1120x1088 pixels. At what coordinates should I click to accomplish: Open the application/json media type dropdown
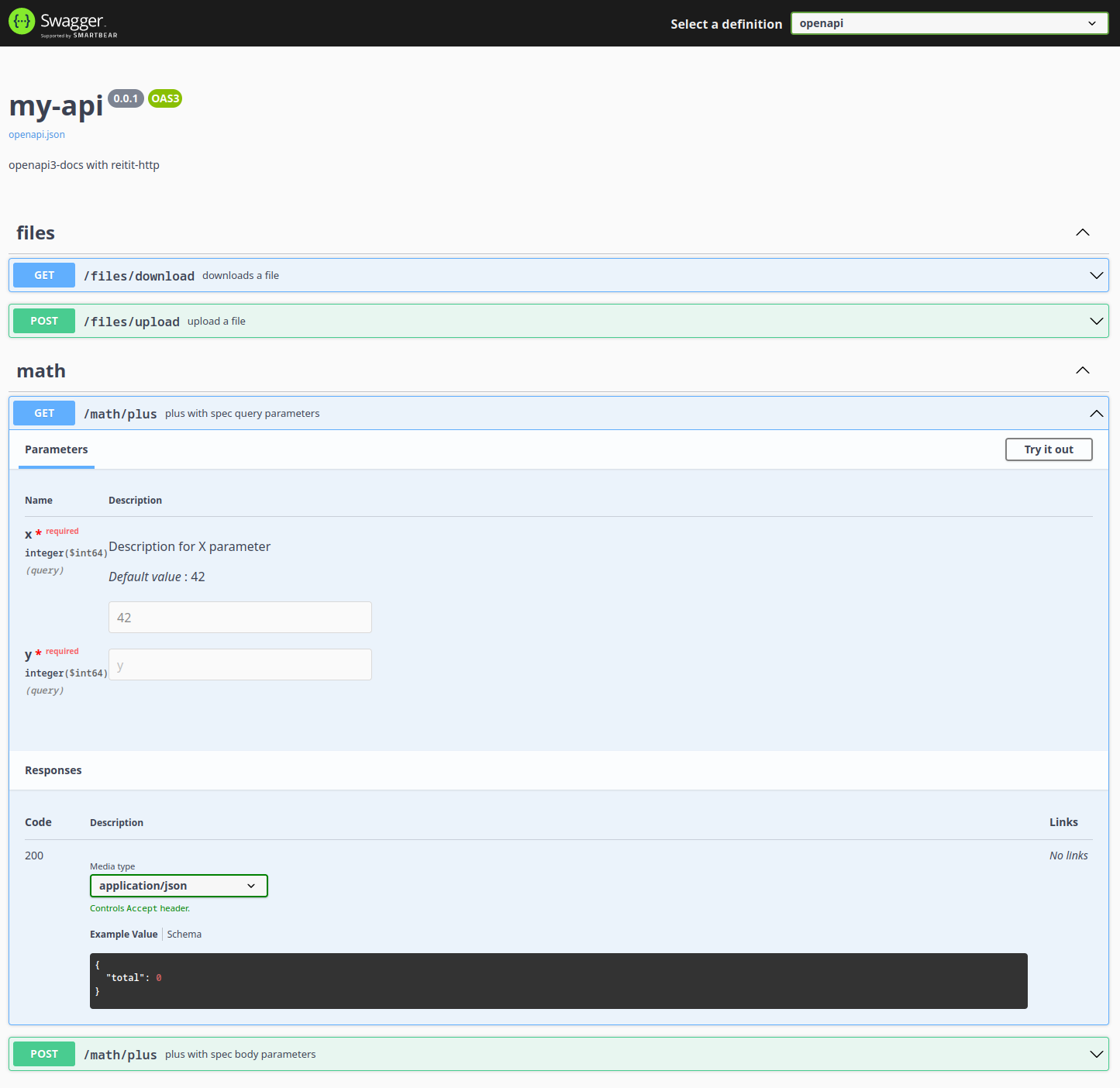click(178, 886)
